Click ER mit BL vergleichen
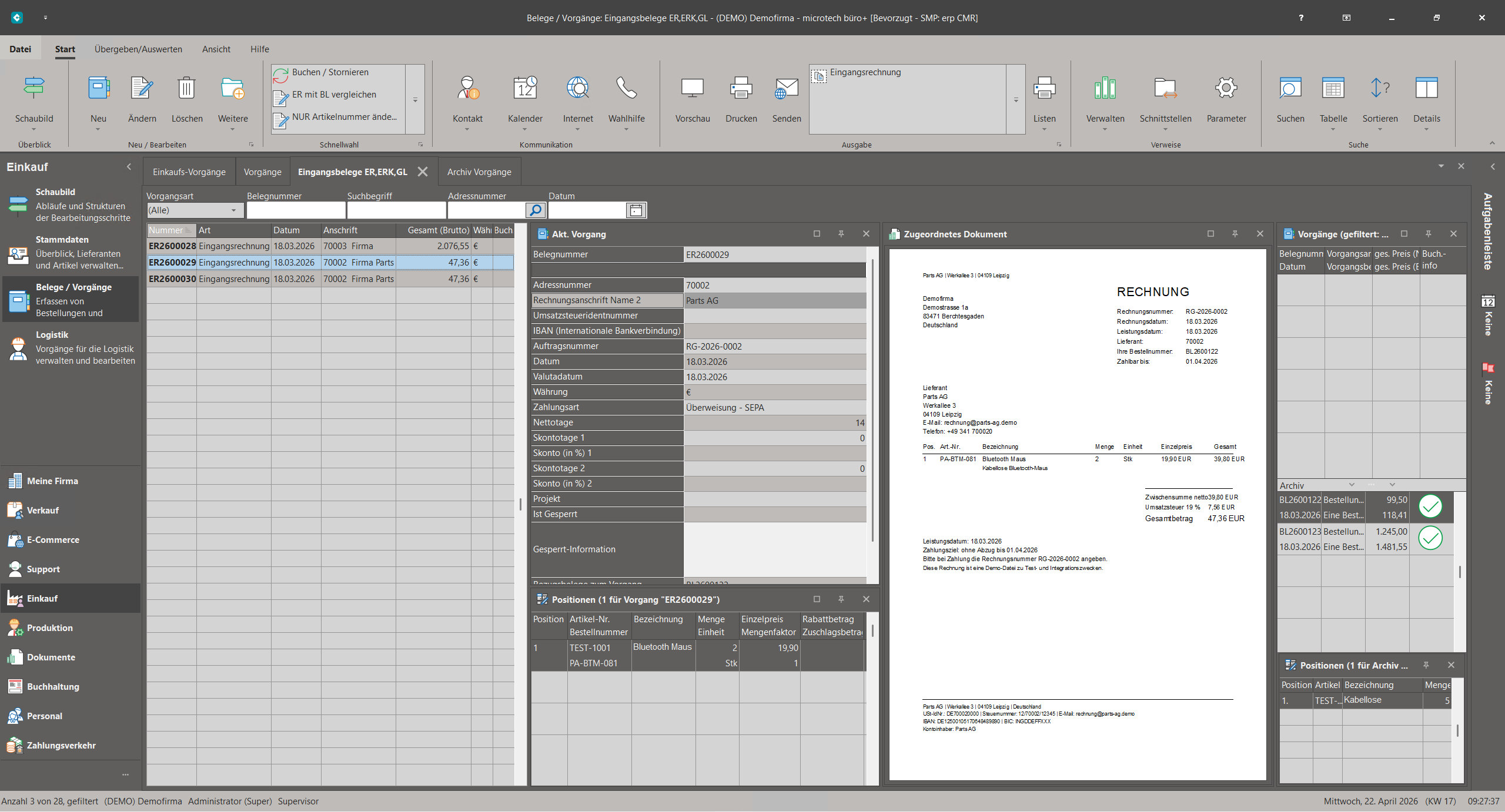This screenshot has width=1505, height=812. click(334, 95)
